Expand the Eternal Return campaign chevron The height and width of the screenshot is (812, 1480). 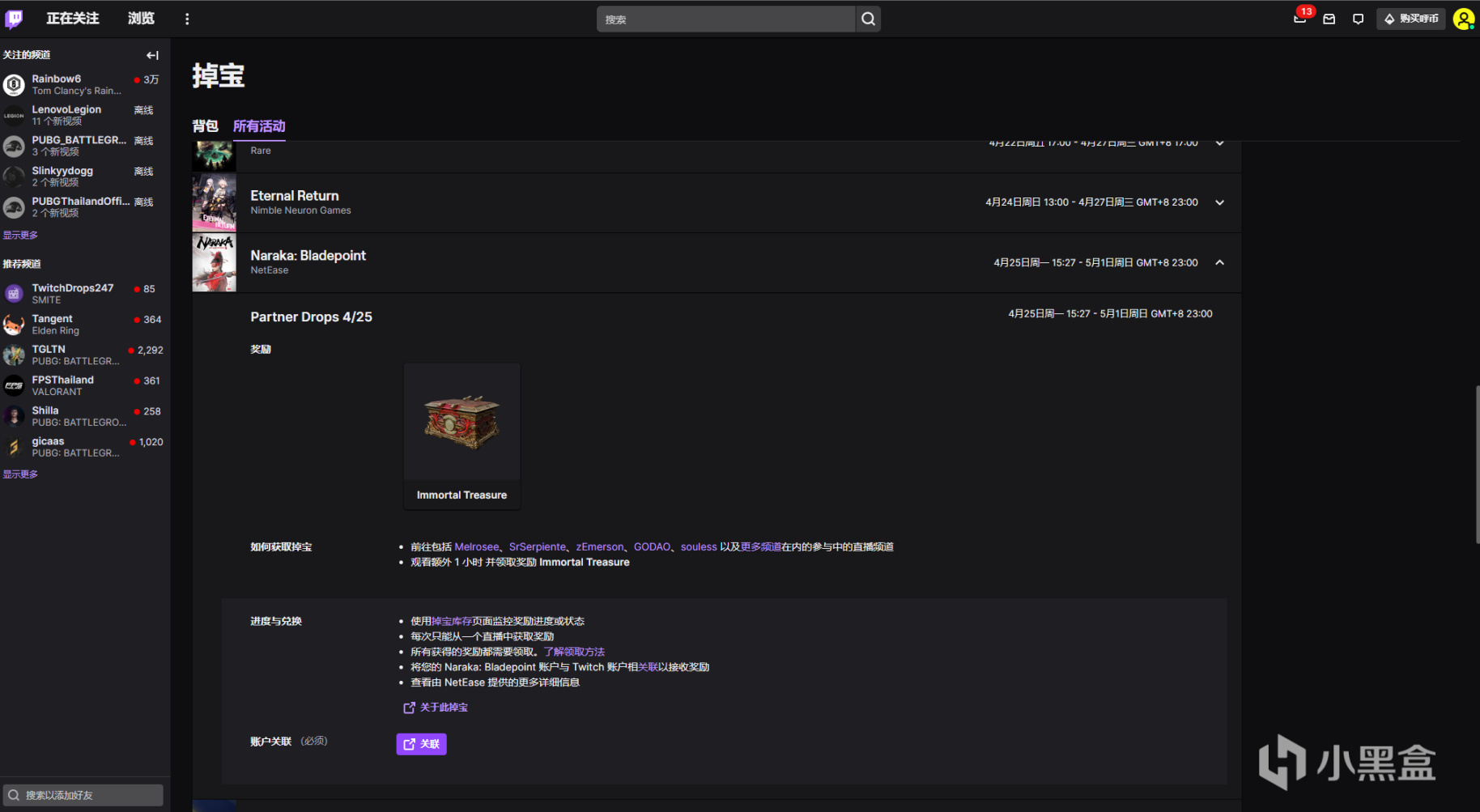pyautogui.click(x=1219, y=202)
